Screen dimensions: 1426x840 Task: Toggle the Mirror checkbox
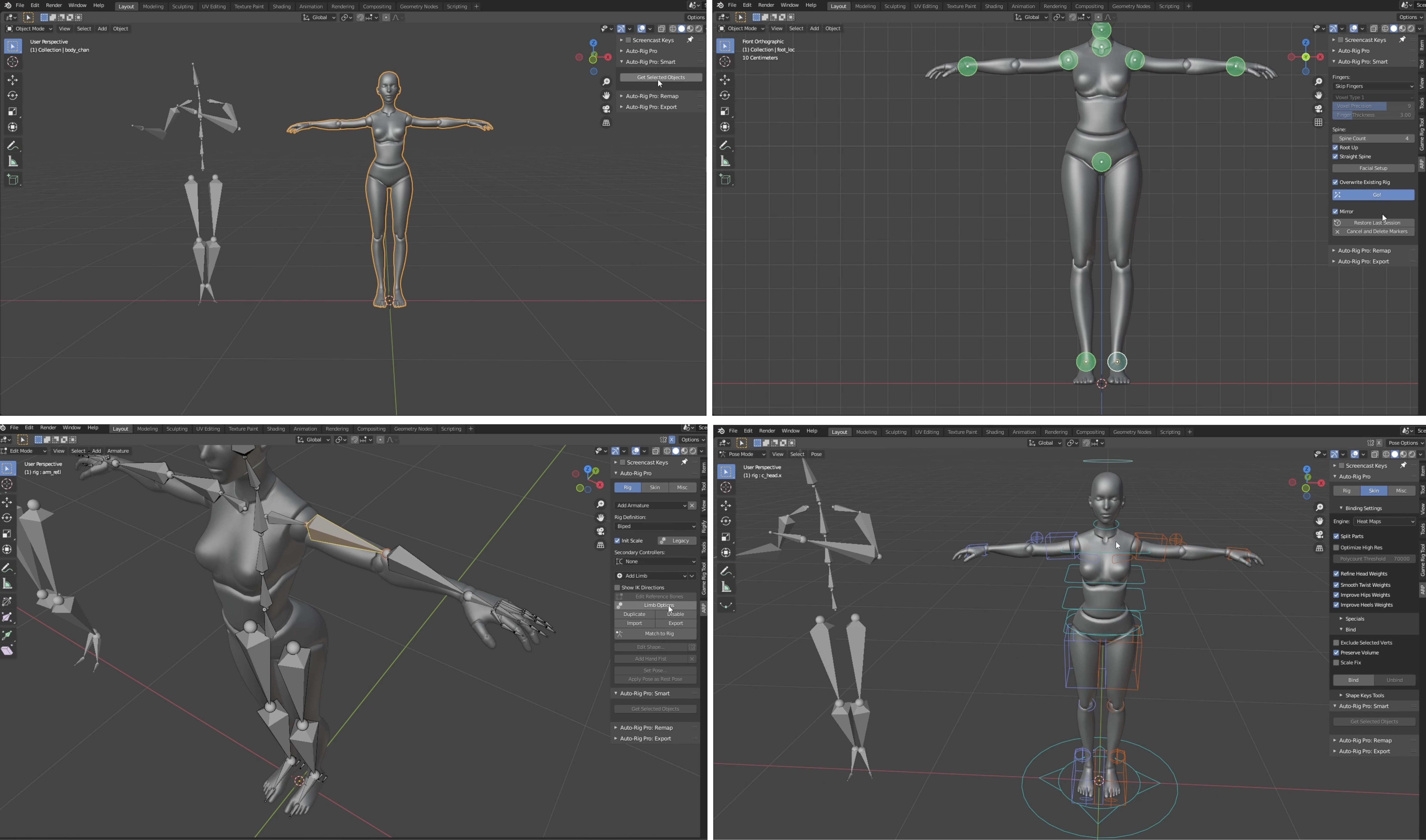pyautogui.click(x=1335, y=212)
